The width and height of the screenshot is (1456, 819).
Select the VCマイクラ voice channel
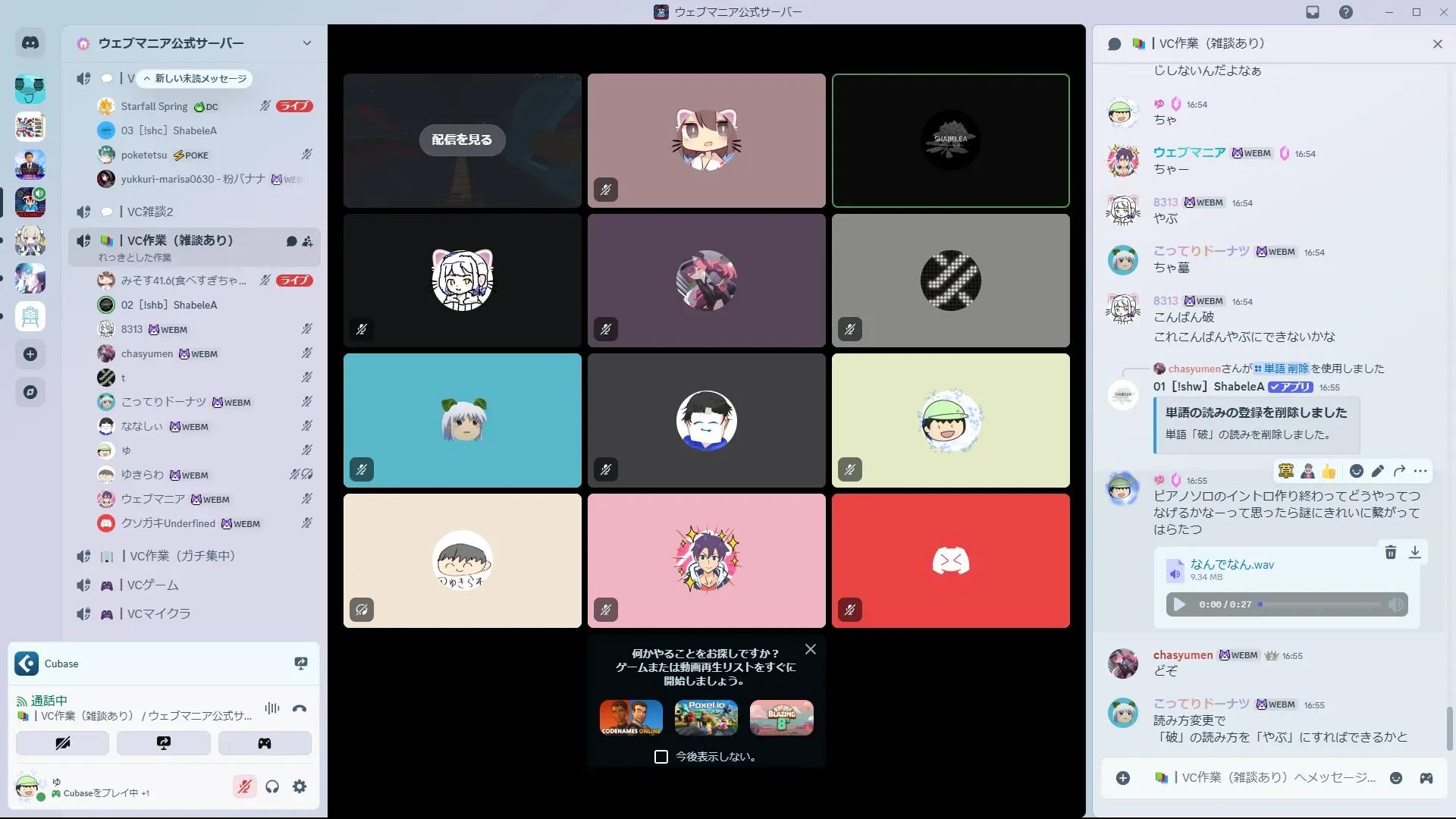pos(158,613)
